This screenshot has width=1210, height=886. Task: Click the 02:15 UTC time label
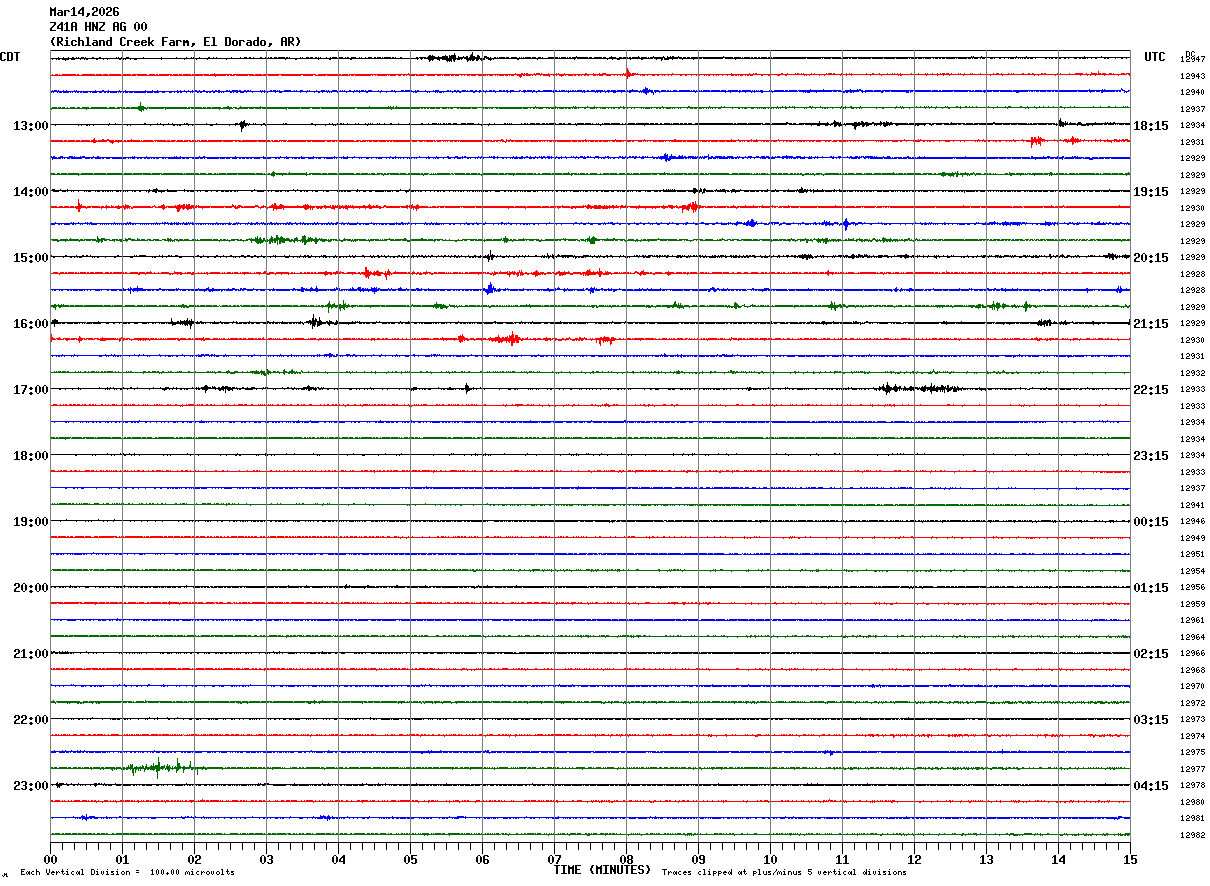point(1151,653)
